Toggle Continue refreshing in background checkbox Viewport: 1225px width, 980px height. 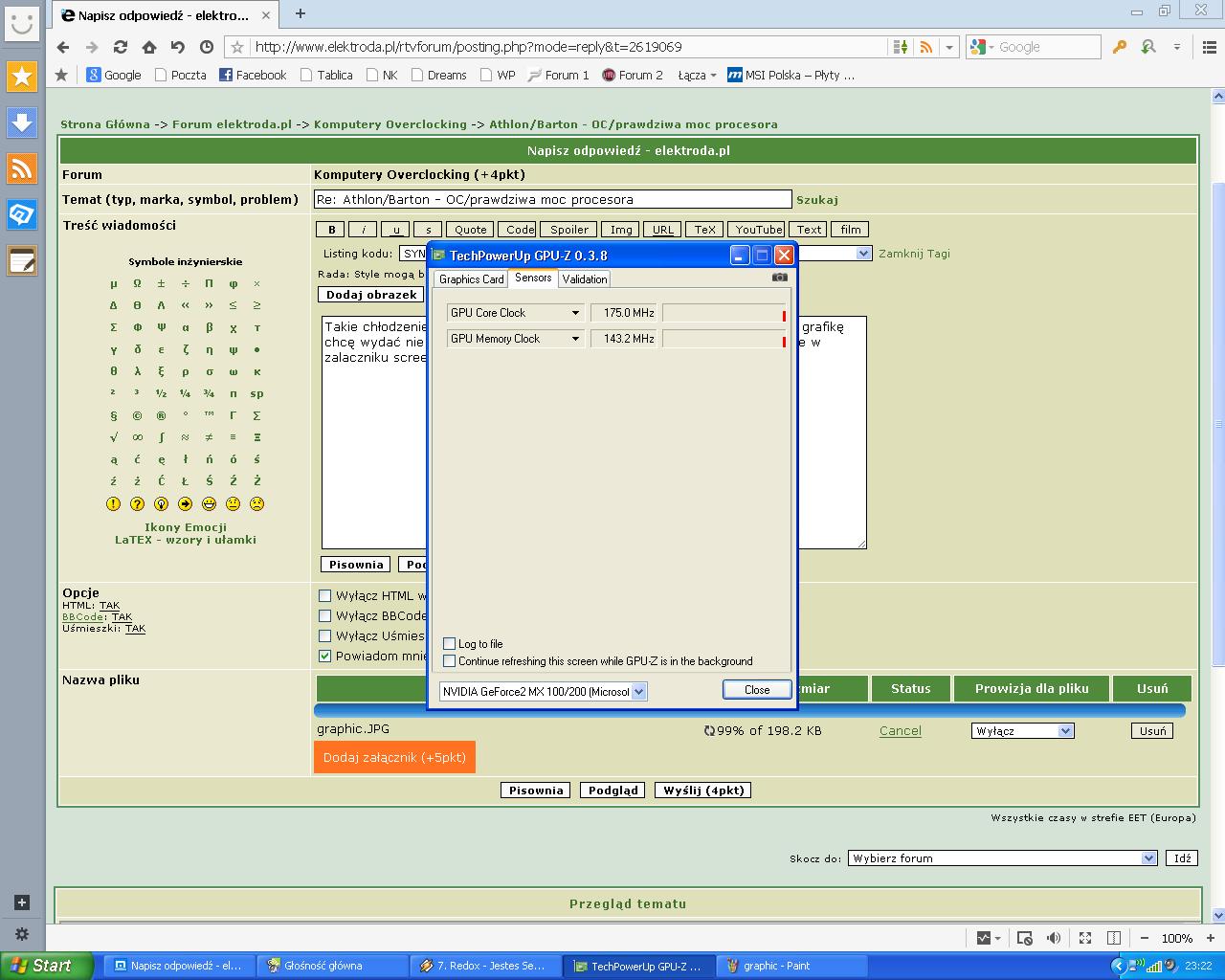450,661
